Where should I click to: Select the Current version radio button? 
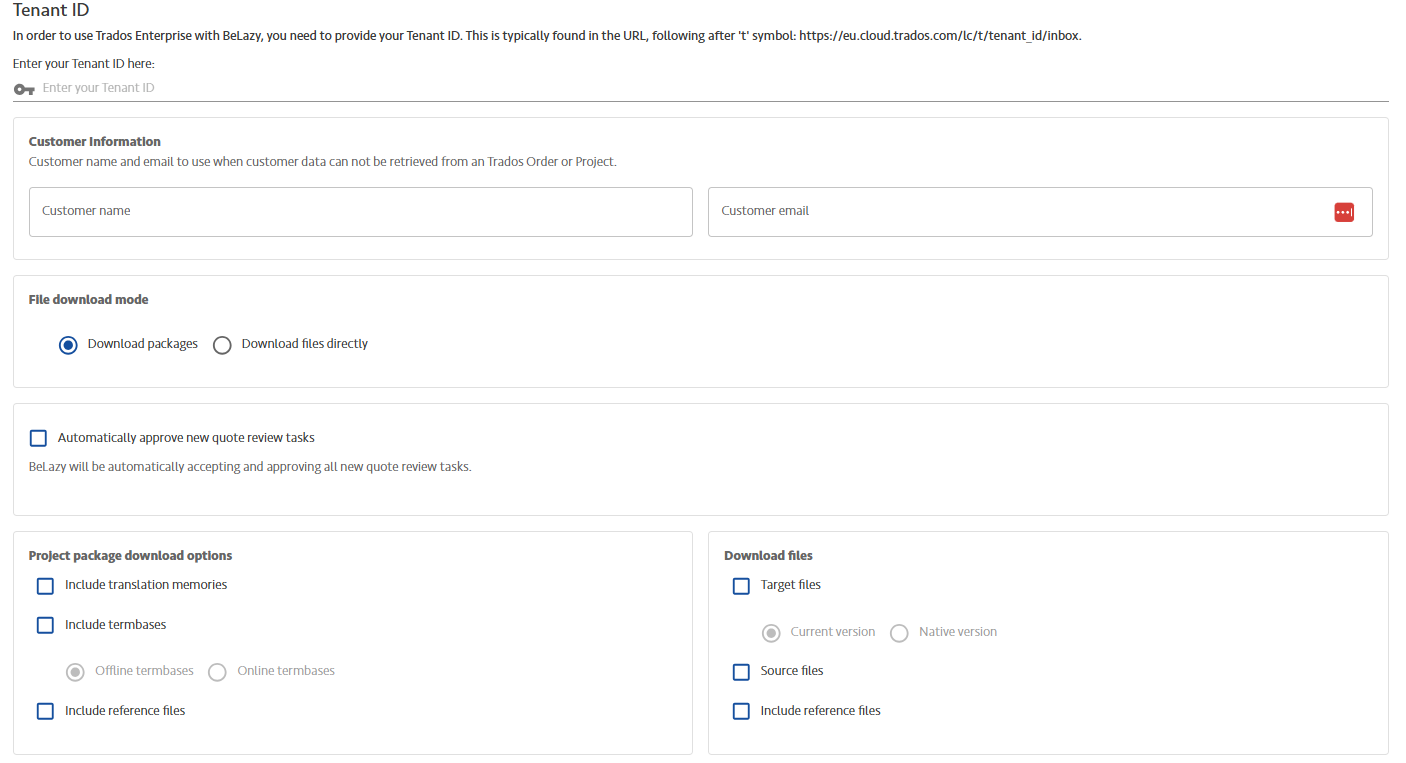coord(771,633)
